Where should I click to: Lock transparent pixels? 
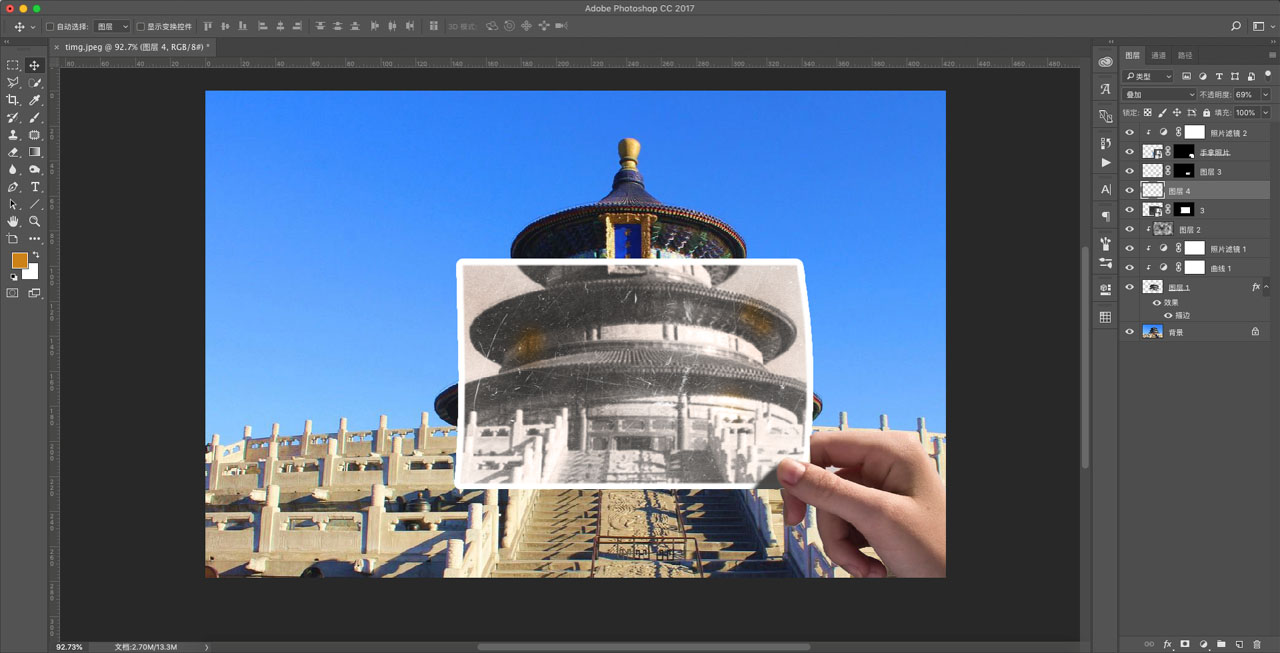(1148, 113)
